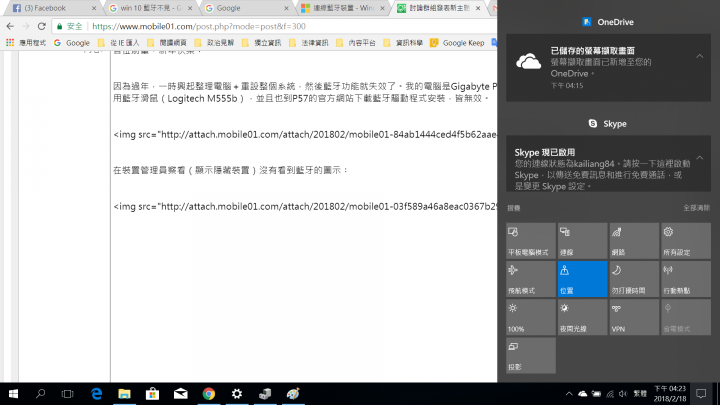The height and width of the screenshot is (405, 720).
Task: Launch Microsoft Edge from taskbar
Action: (x=96, y=394)
